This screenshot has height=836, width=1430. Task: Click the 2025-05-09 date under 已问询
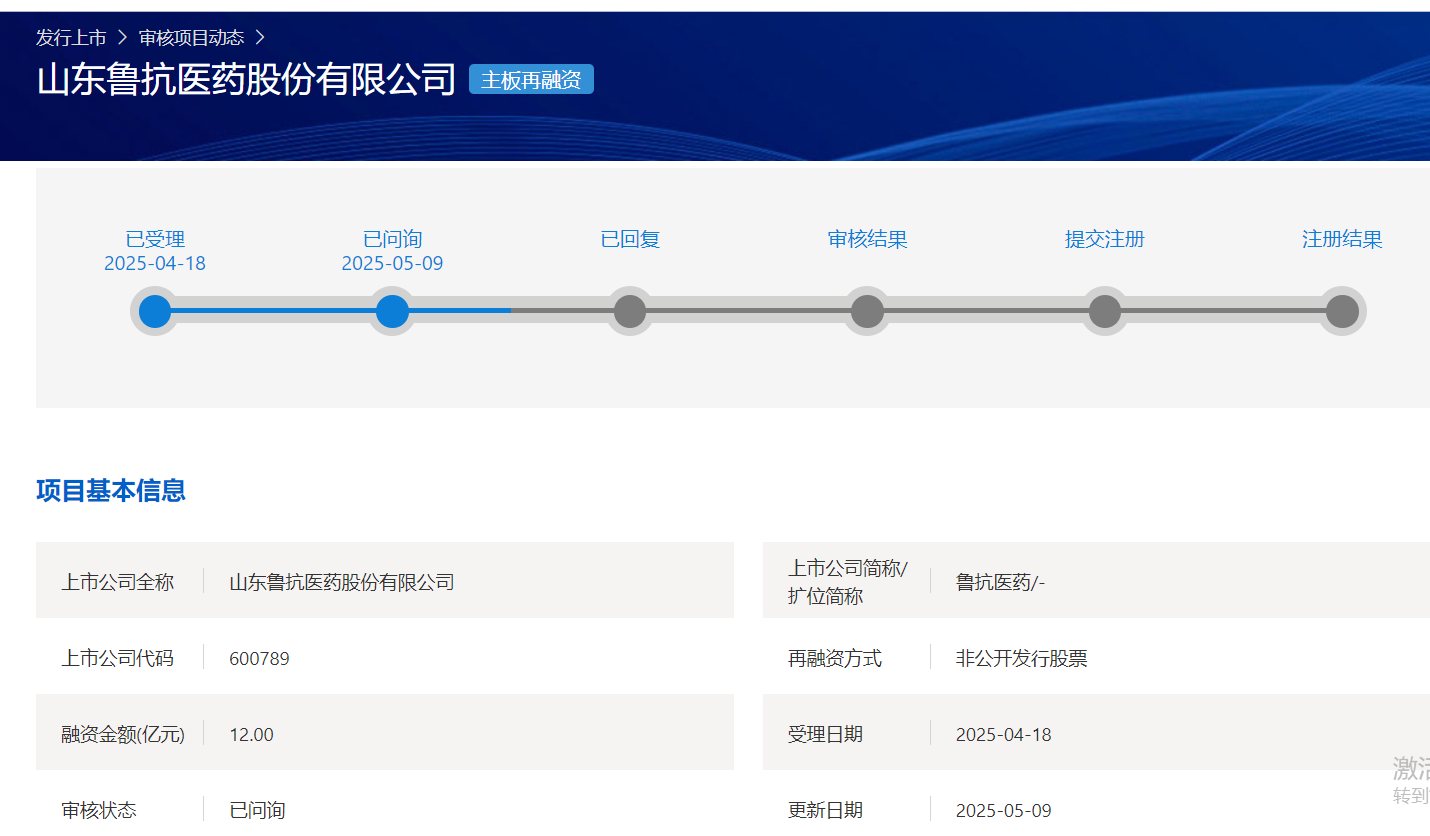pyautogui.click(x=392, y=264)
